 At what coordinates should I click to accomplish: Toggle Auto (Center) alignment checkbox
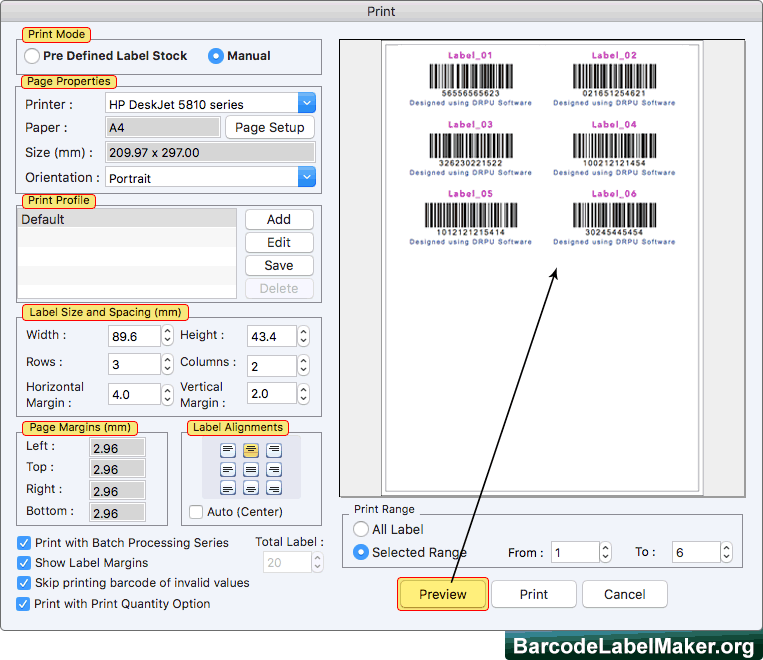pyautogui.click(x=196, y=512)
